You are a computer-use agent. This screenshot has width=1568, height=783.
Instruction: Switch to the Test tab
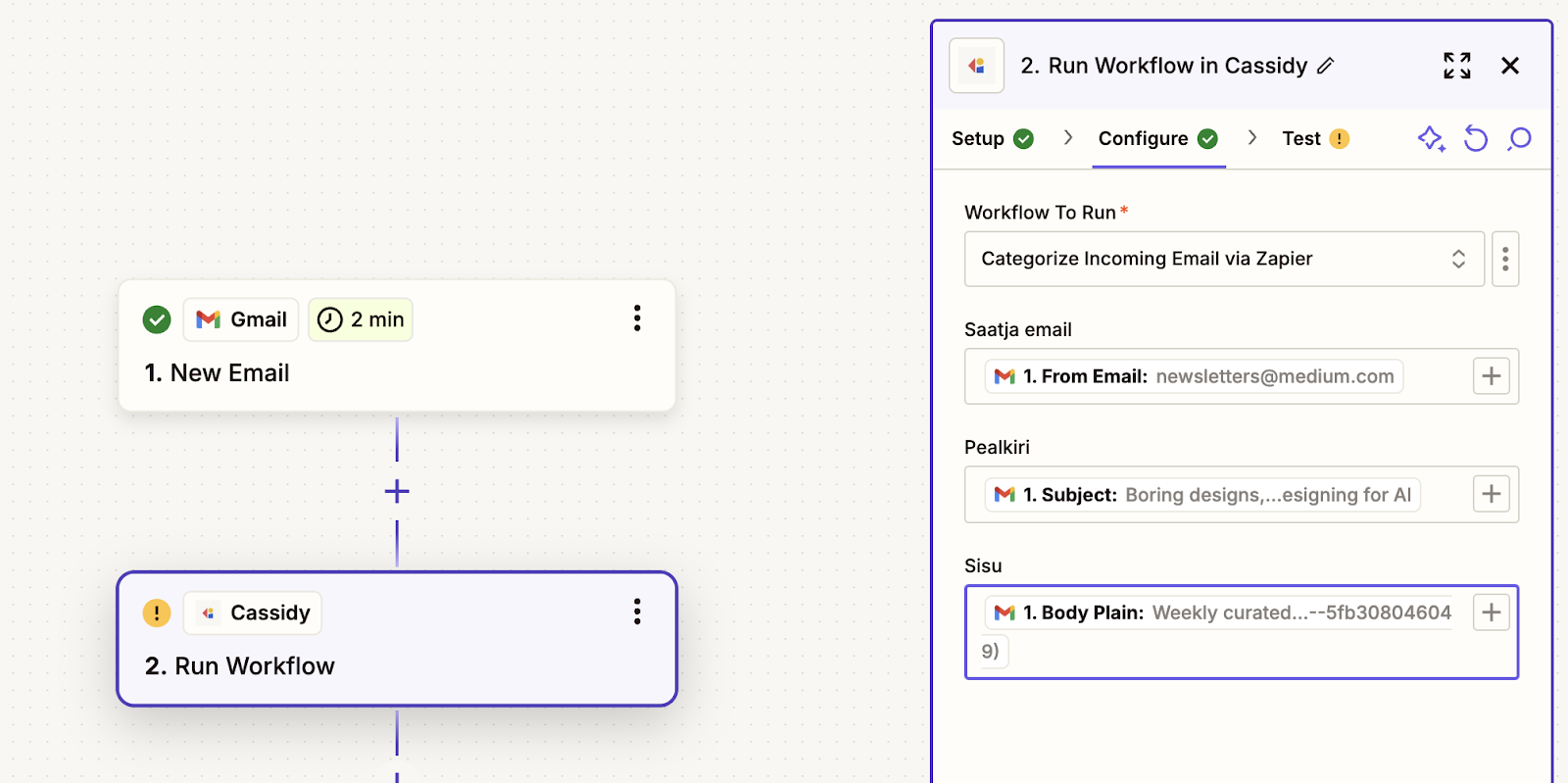coord(1315,138)
